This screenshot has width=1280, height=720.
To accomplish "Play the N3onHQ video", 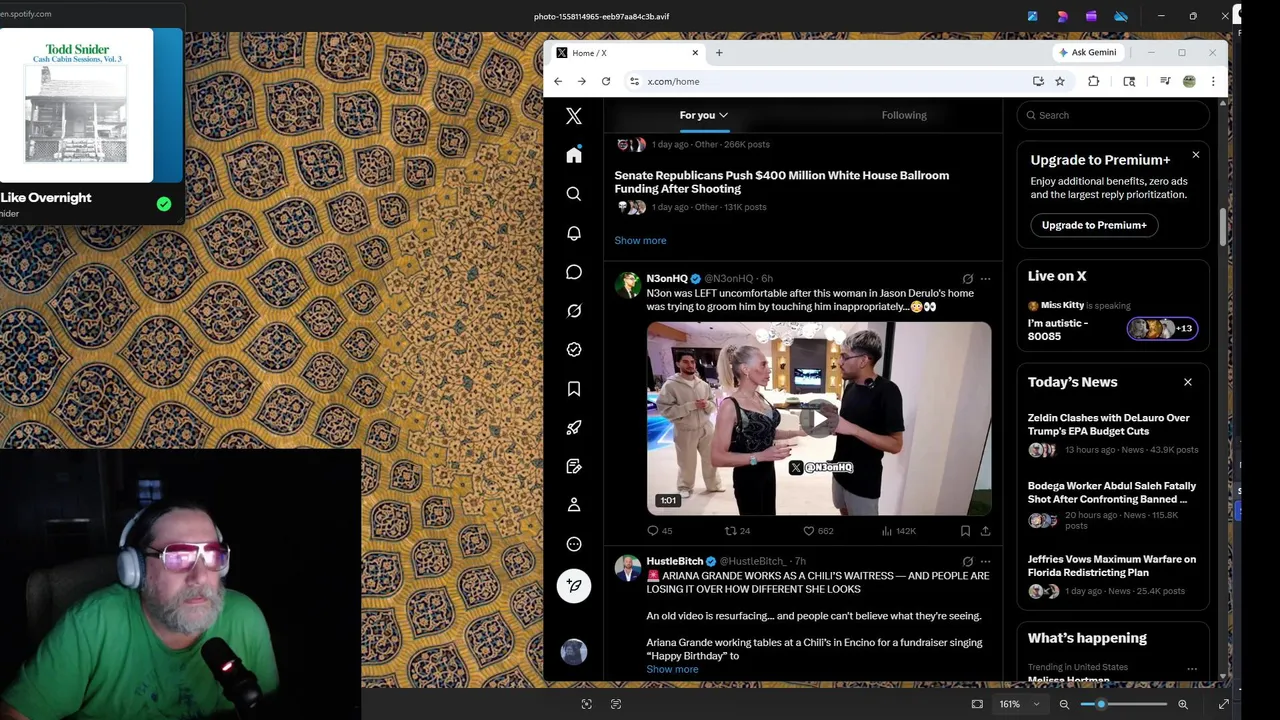I will [x=819, y=419].
